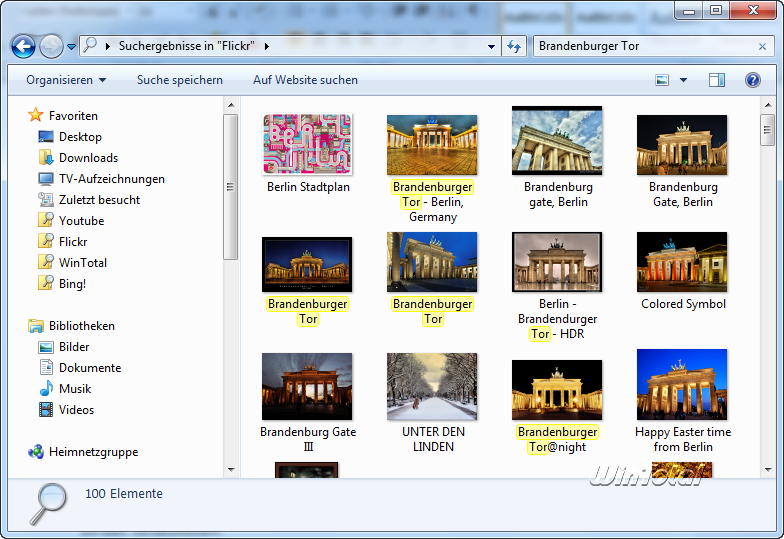Expand the address bar history dropdown
Image resolution: width=784 pixels, height=539 pixels.
[x=491, y=46]
